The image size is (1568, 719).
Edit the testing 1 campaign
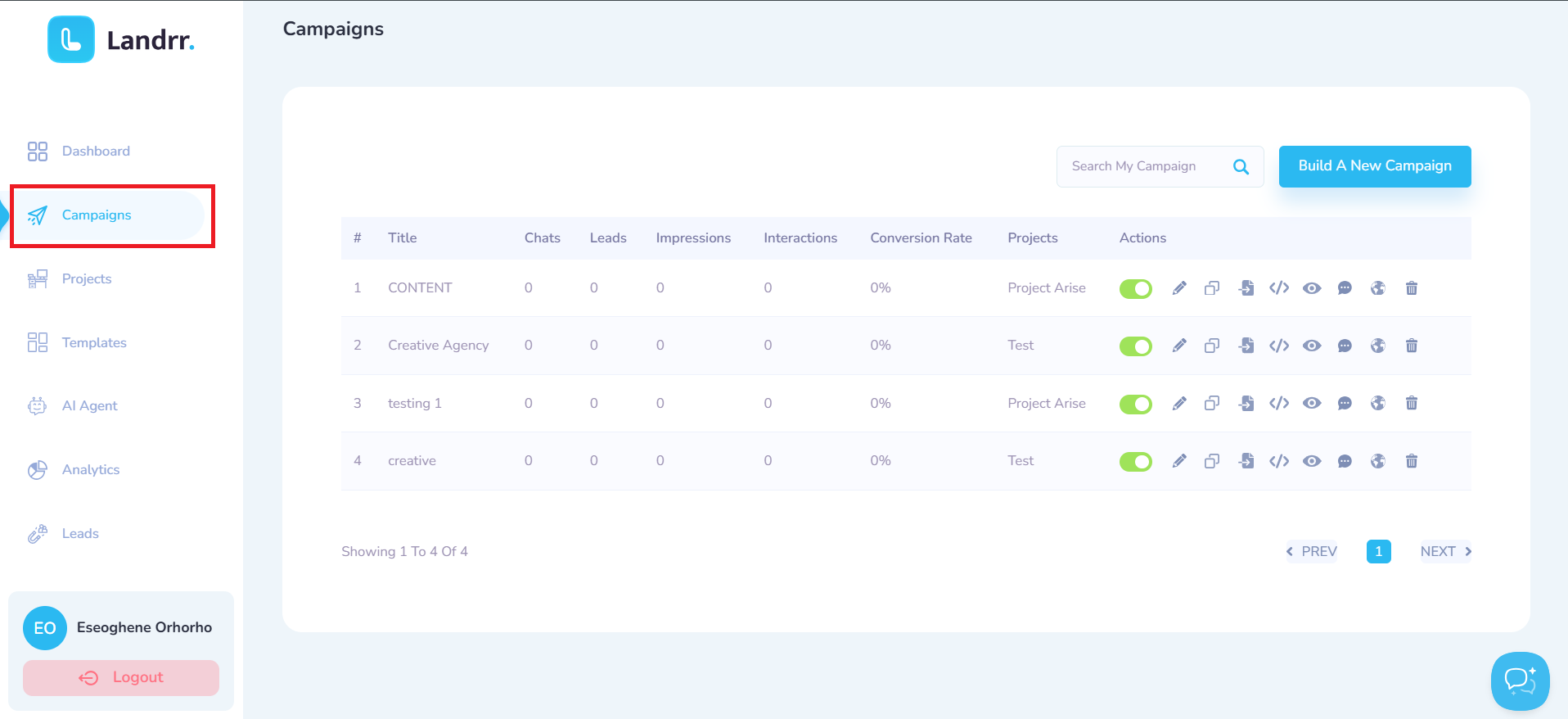point(1179,403)
